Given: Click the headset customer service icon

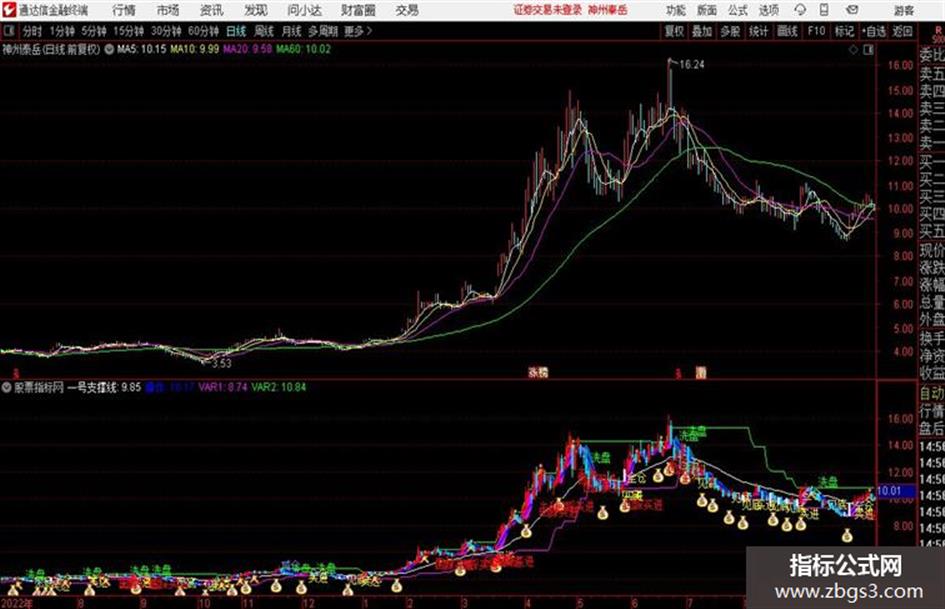Looking at the screenshot, I should click(800, 10).
